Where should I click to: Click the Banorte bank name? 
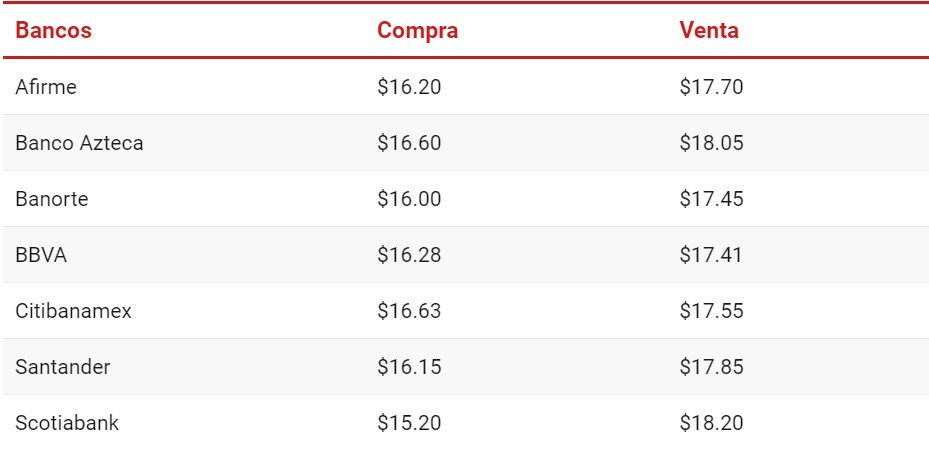pos(52,199)
